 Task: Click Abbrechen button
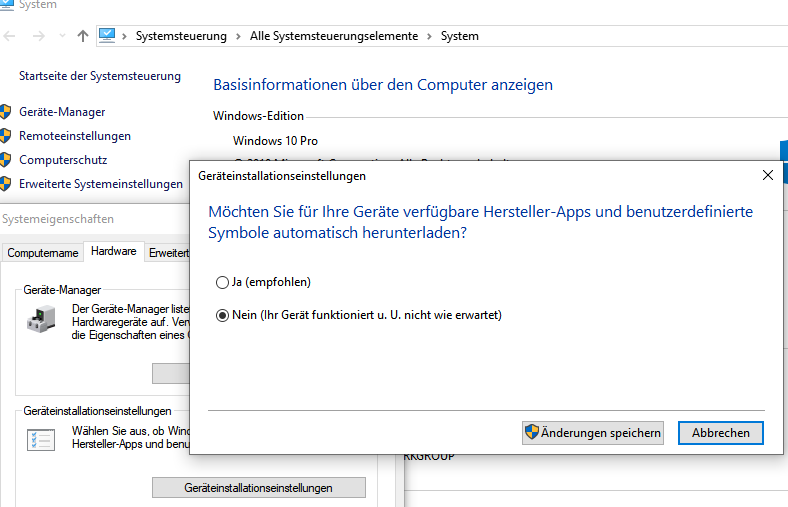pyautogui.click(x=721, y=433)
